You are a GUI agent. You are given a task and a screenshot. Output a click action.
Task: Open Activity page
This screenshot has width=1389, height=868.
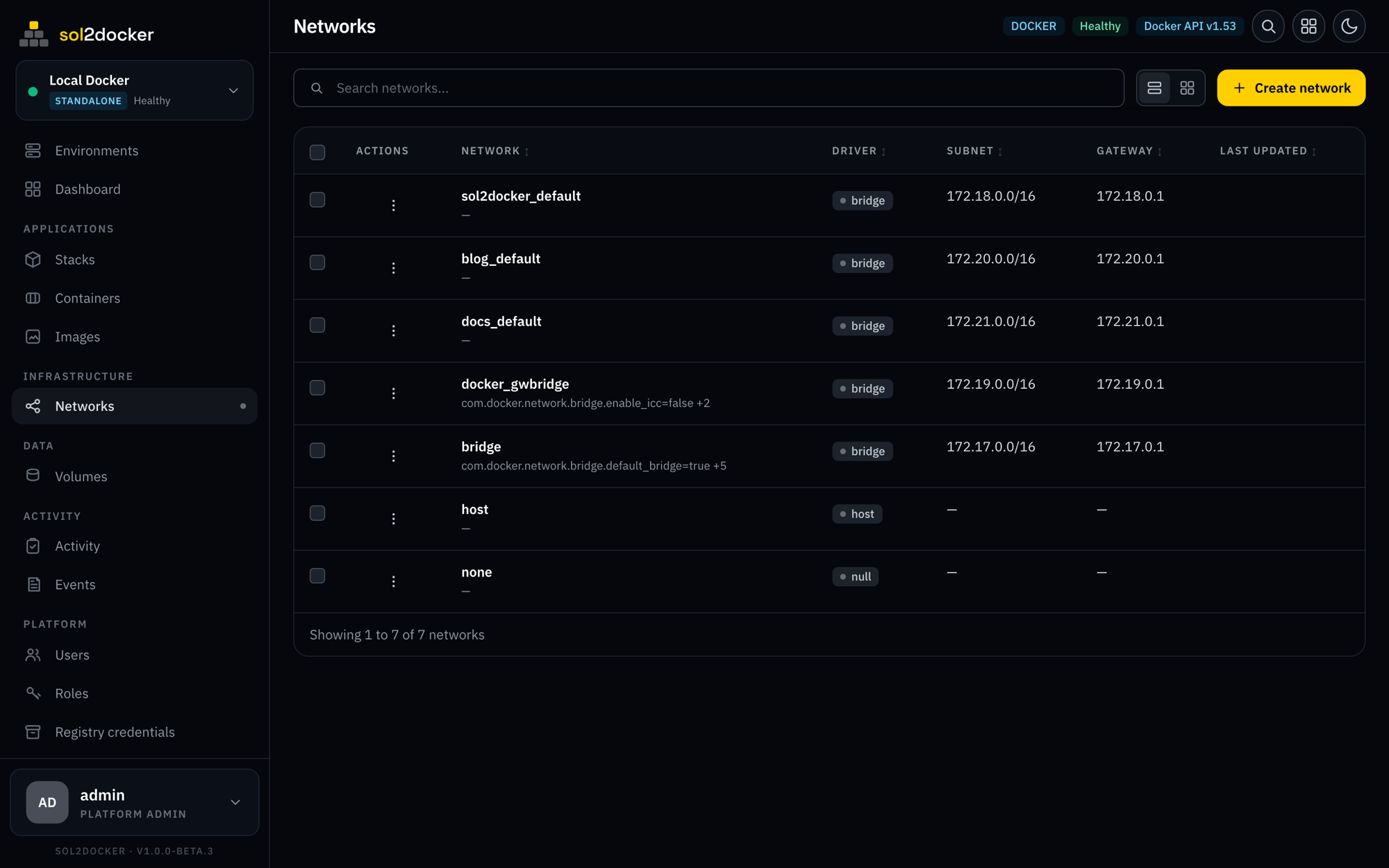(135, 546)
